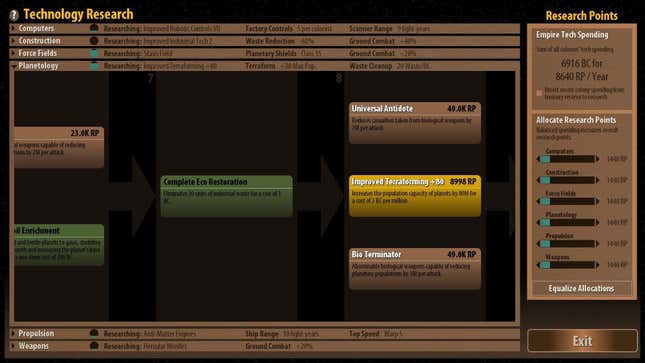Decrease Computers allocation with left arrow
This screenshot has height=363, width=645.
click(538, 159)
